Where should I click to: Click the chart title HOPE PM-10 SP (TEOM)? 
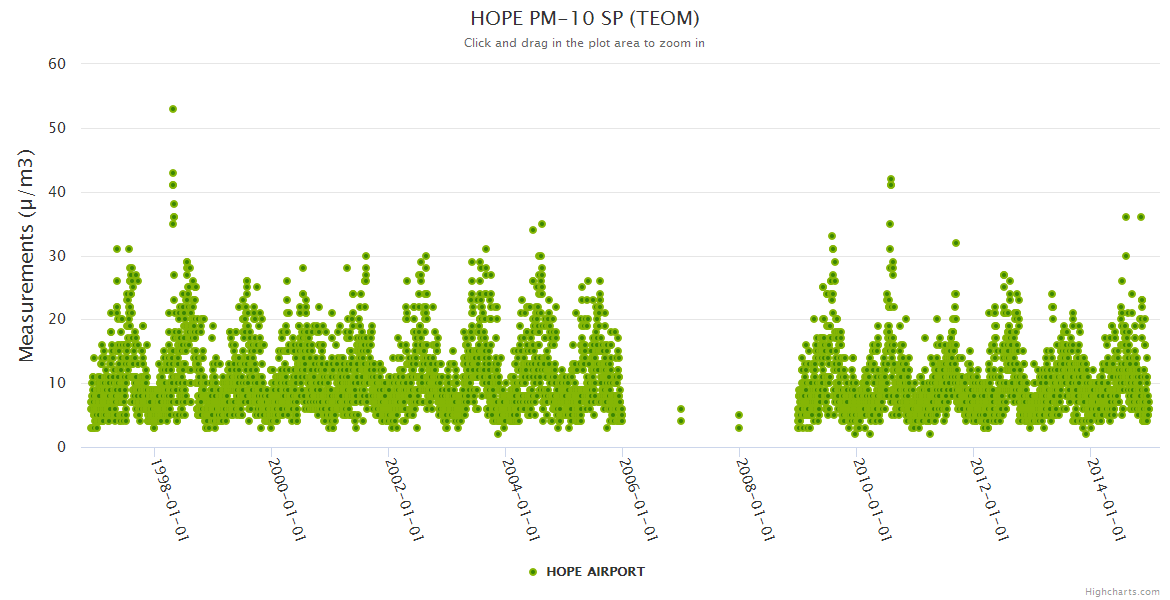click(x=584, y=19)
